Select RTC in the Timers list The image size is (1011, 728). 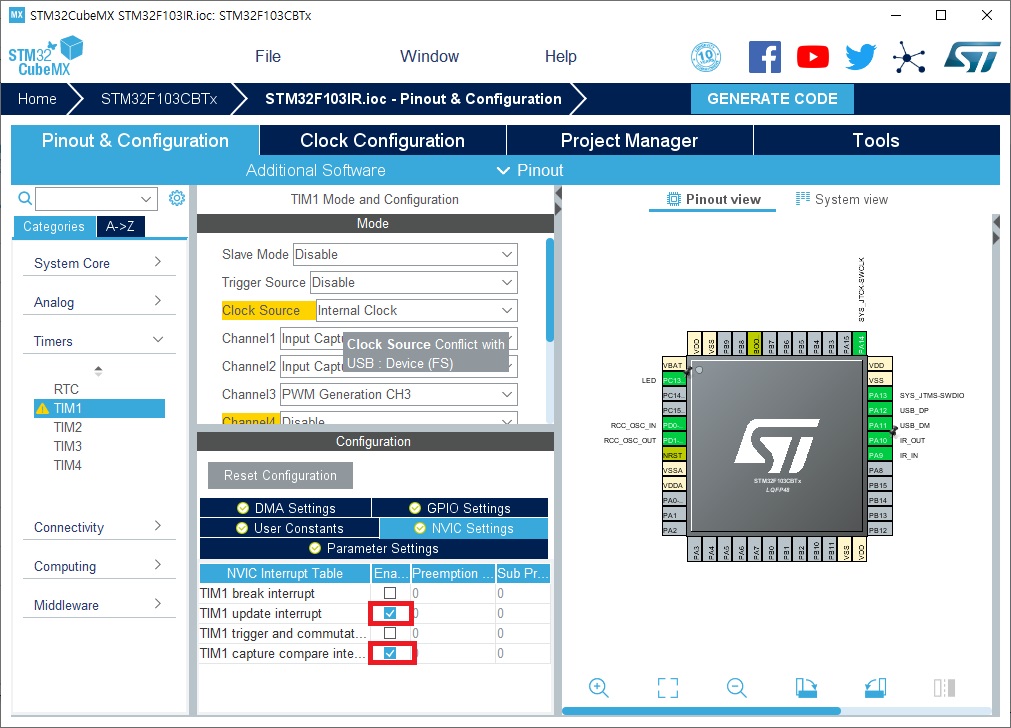[66, 389]
